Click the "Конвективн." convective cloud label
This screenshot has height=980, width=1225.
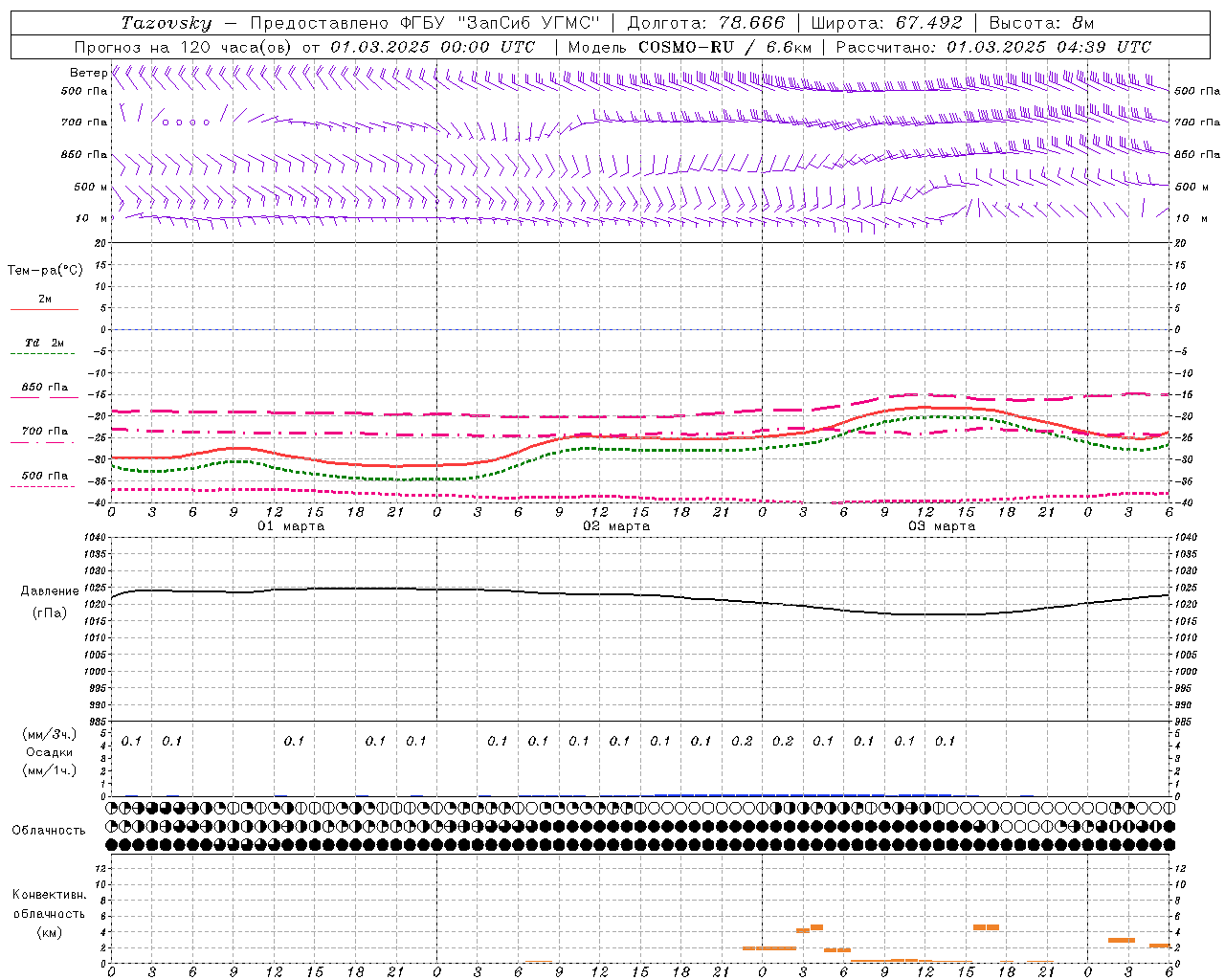coord(49,895)
